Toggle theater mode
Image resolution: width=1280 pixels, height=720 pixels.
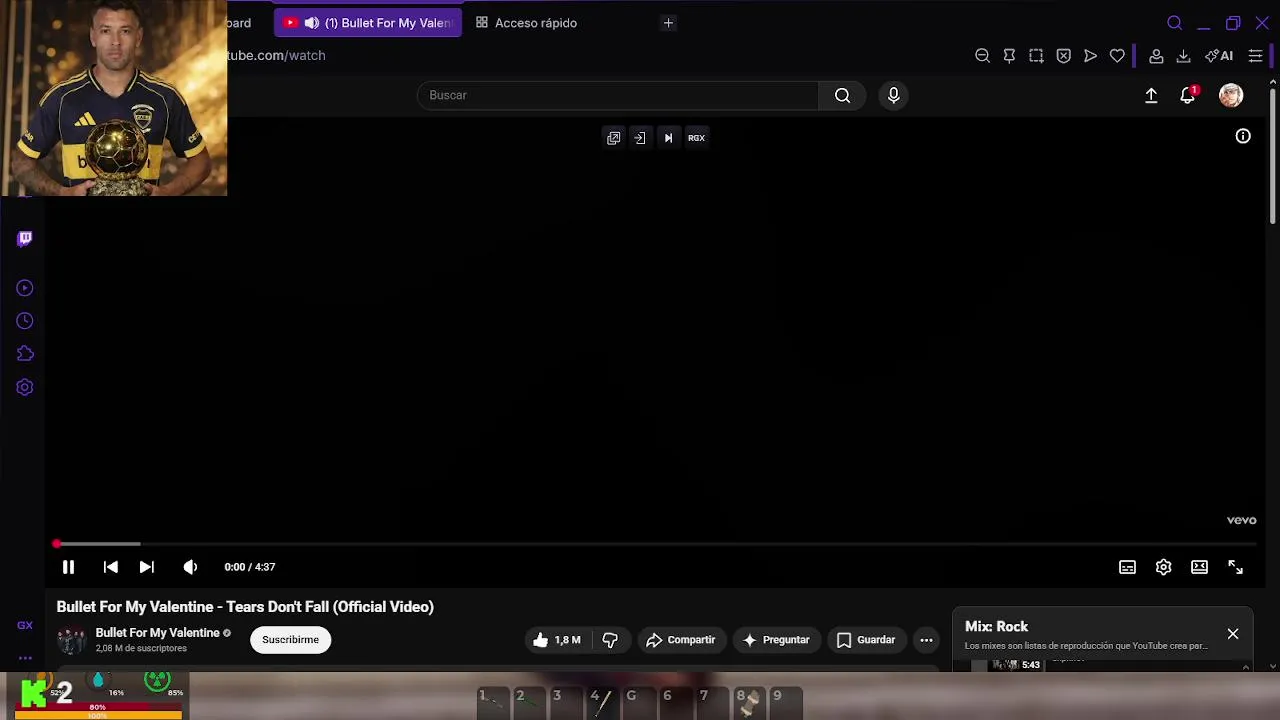click(1199, 567)
